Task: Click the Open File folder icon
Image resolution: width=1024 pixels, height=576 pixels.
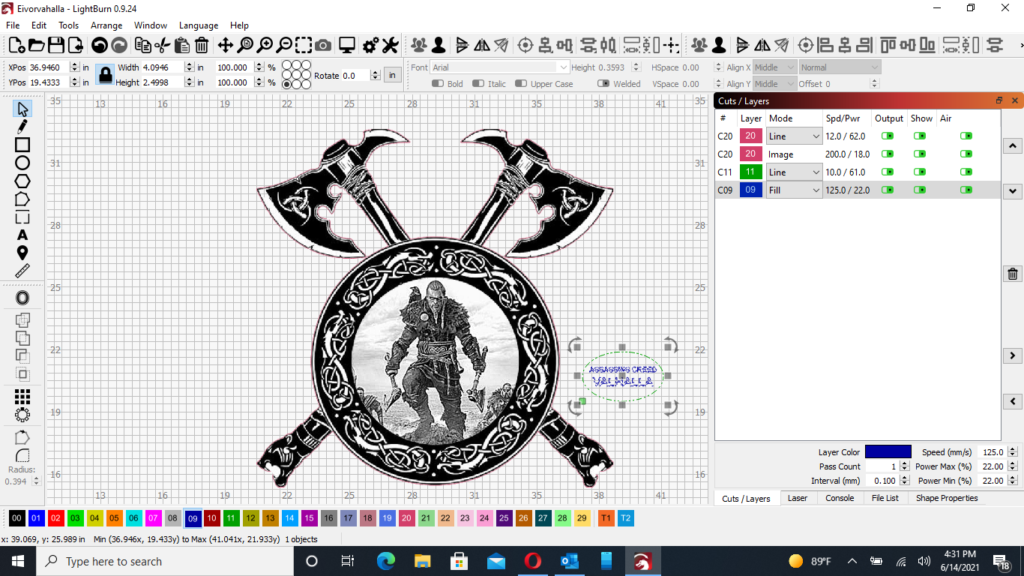Action: (x=37, y=45)
